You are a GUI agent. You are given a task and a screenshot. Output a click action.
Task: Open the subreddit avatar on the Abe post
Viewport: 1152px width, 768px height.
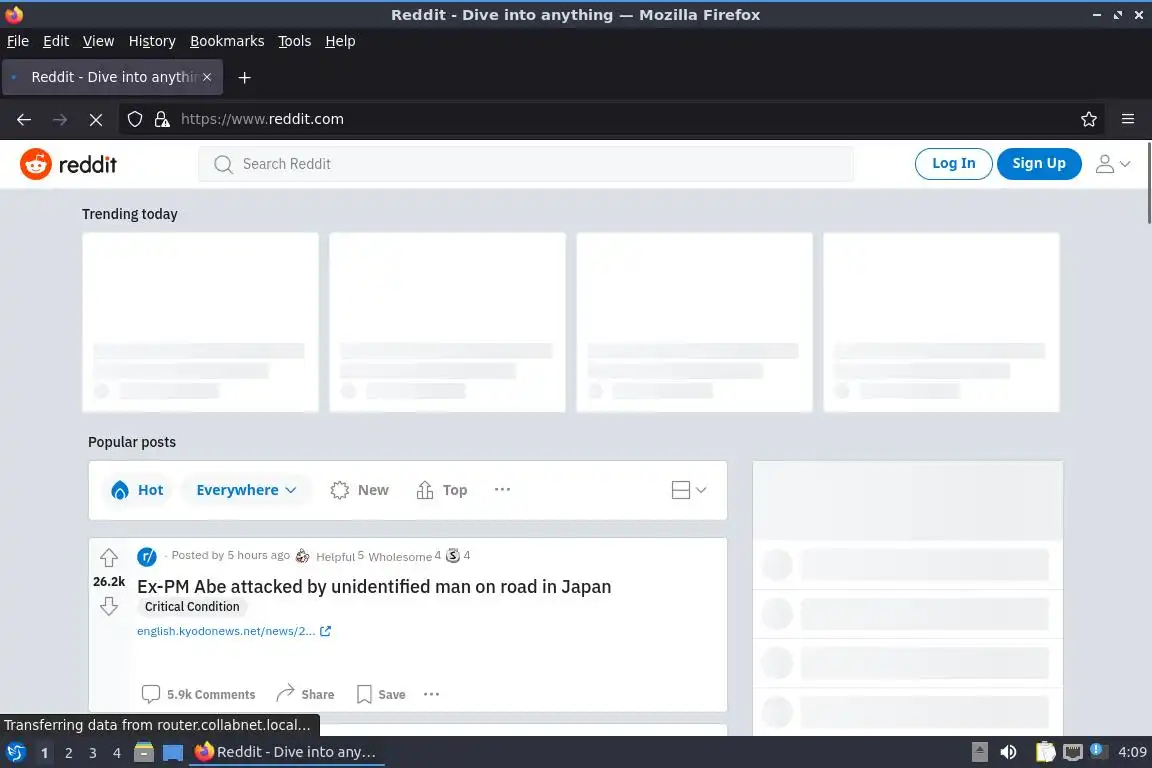(x=147, y=556)
